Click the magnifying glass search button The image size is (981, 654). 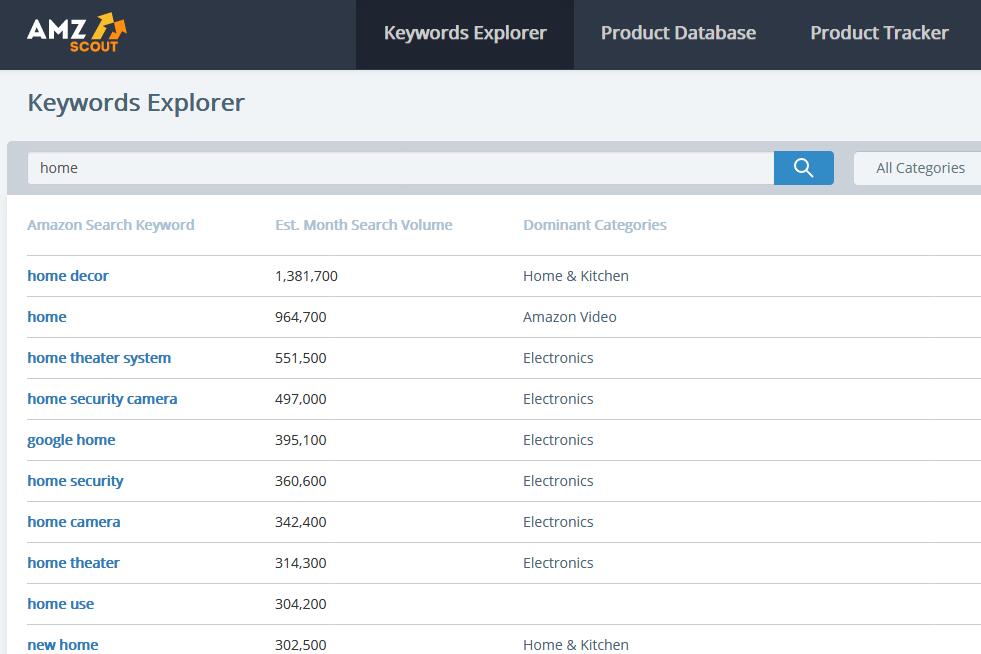[803, 168]
